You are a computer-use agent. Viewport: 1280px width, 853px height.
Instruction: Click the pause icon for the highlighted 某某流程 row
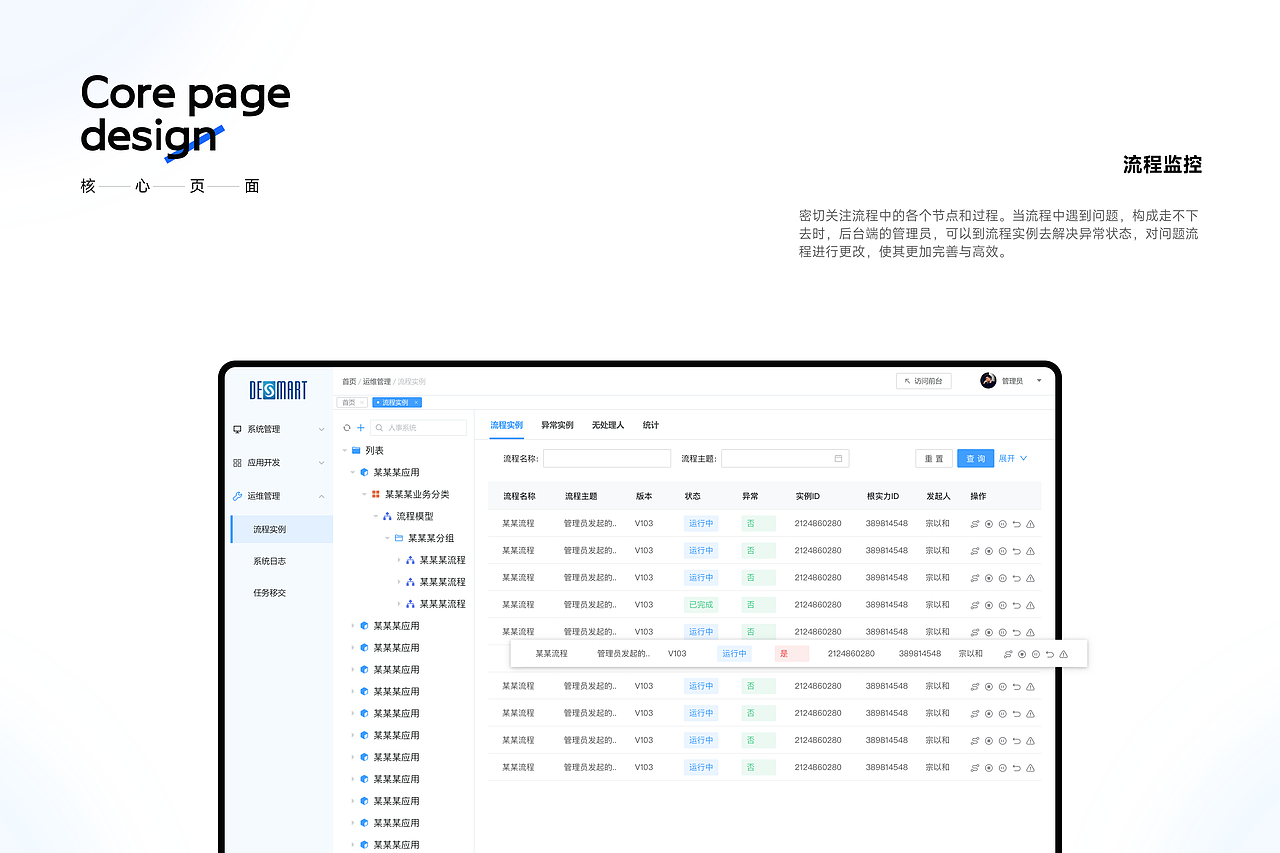coord(1035,653)
